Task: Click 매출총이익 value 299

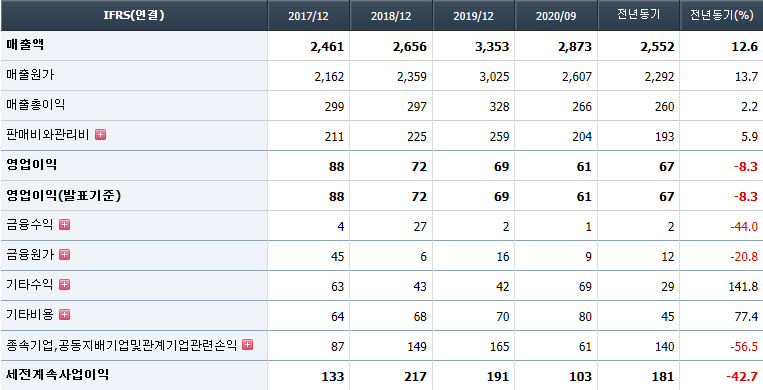Action: (x=334, y=107)
